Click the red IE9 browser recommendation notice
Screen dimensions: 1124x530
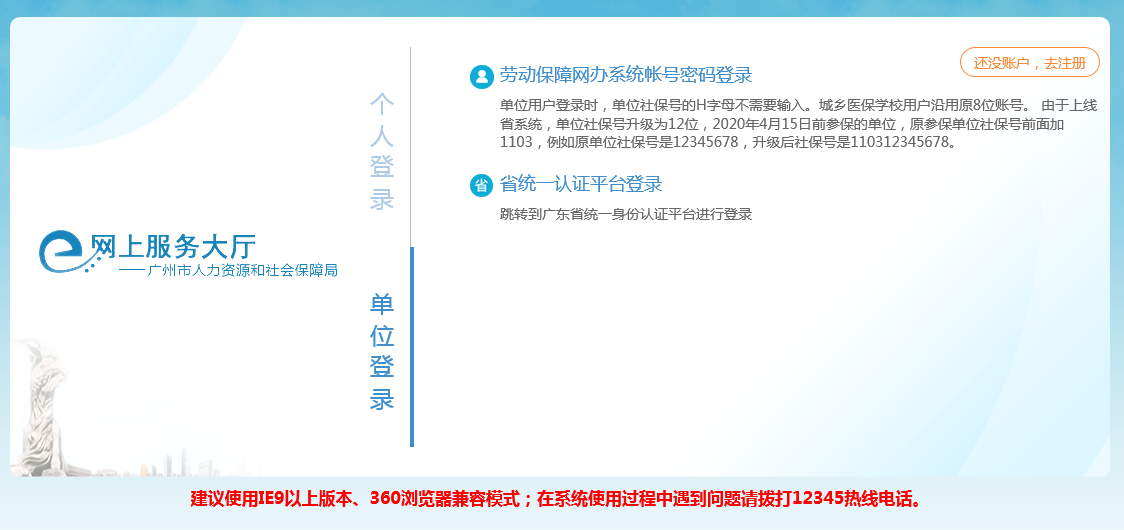click(556, 499)
